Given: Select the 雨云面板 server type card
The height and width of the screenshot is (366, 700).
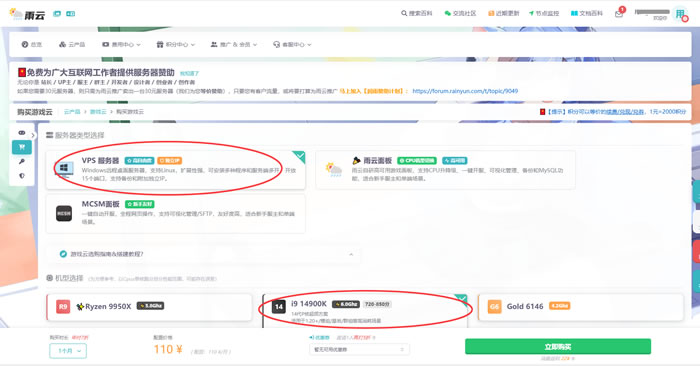Looking at the screenshot, I should [446, 170].
